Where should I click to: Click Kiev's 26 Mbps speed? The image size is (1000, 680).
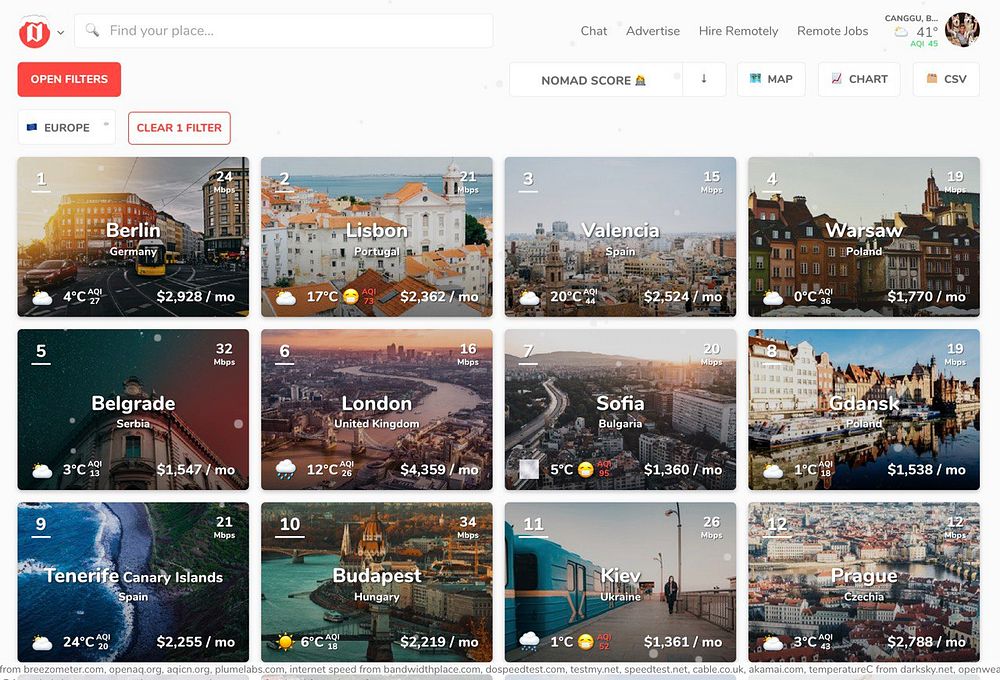pyautogui.click(x=712, y=527)
